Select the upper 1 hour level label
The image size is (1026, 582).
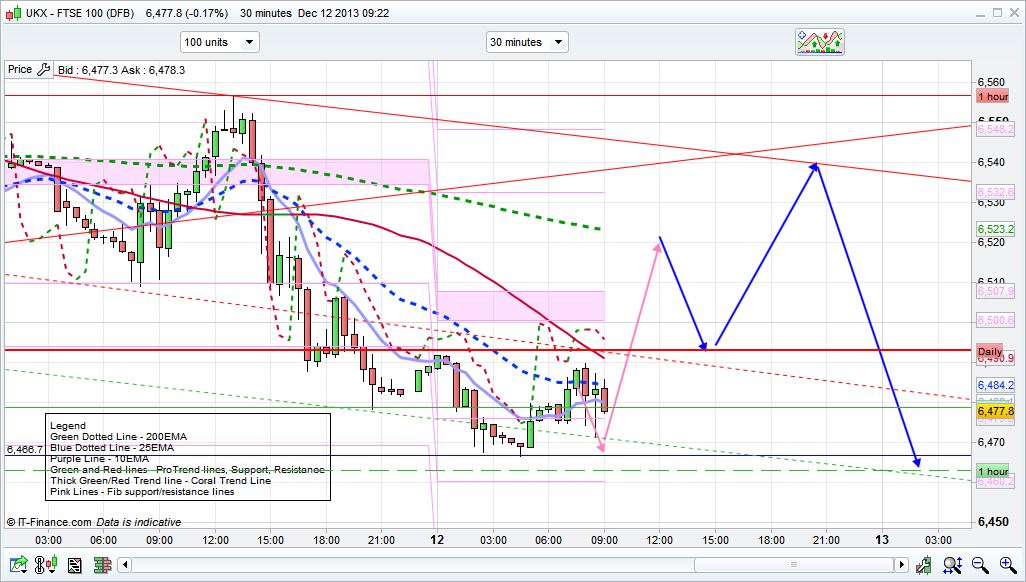point(993,96)
